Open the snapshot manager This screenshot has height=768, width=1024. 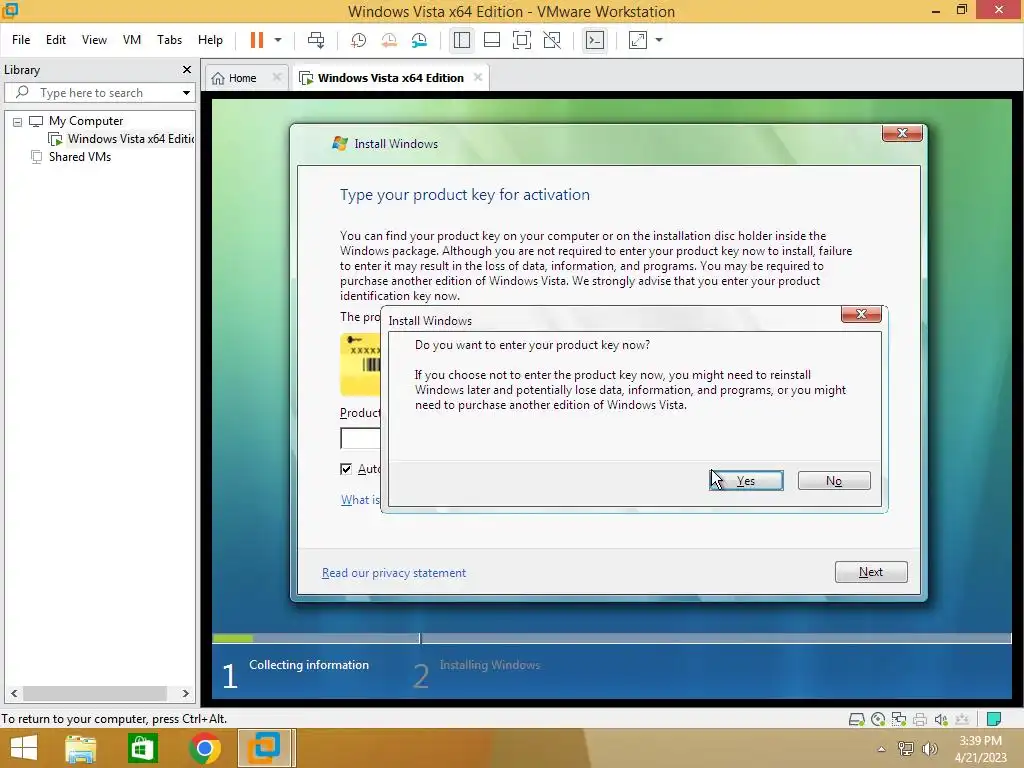[419, 40]
